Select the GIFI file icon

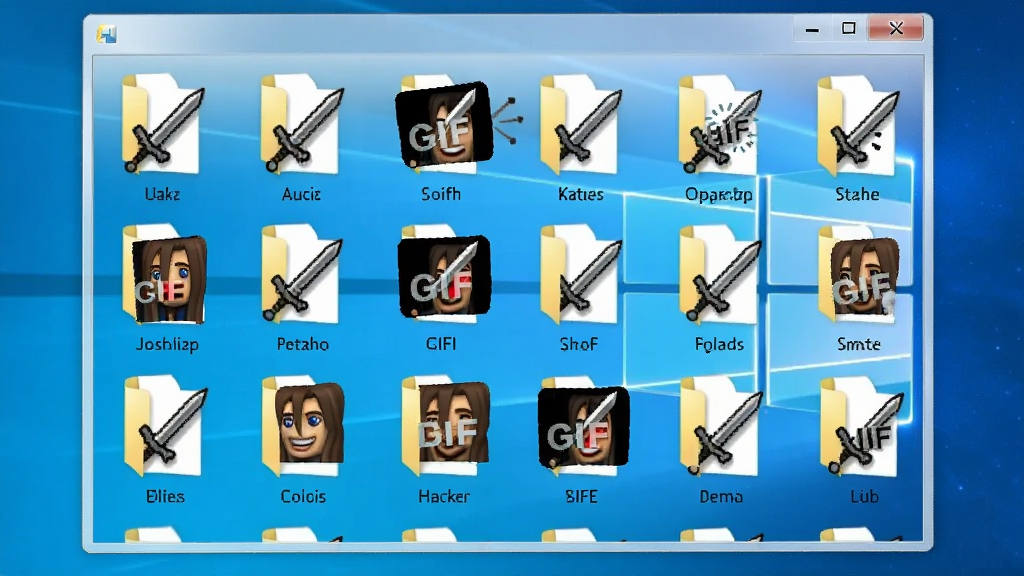pyautogui.click(x=444, y=274)
